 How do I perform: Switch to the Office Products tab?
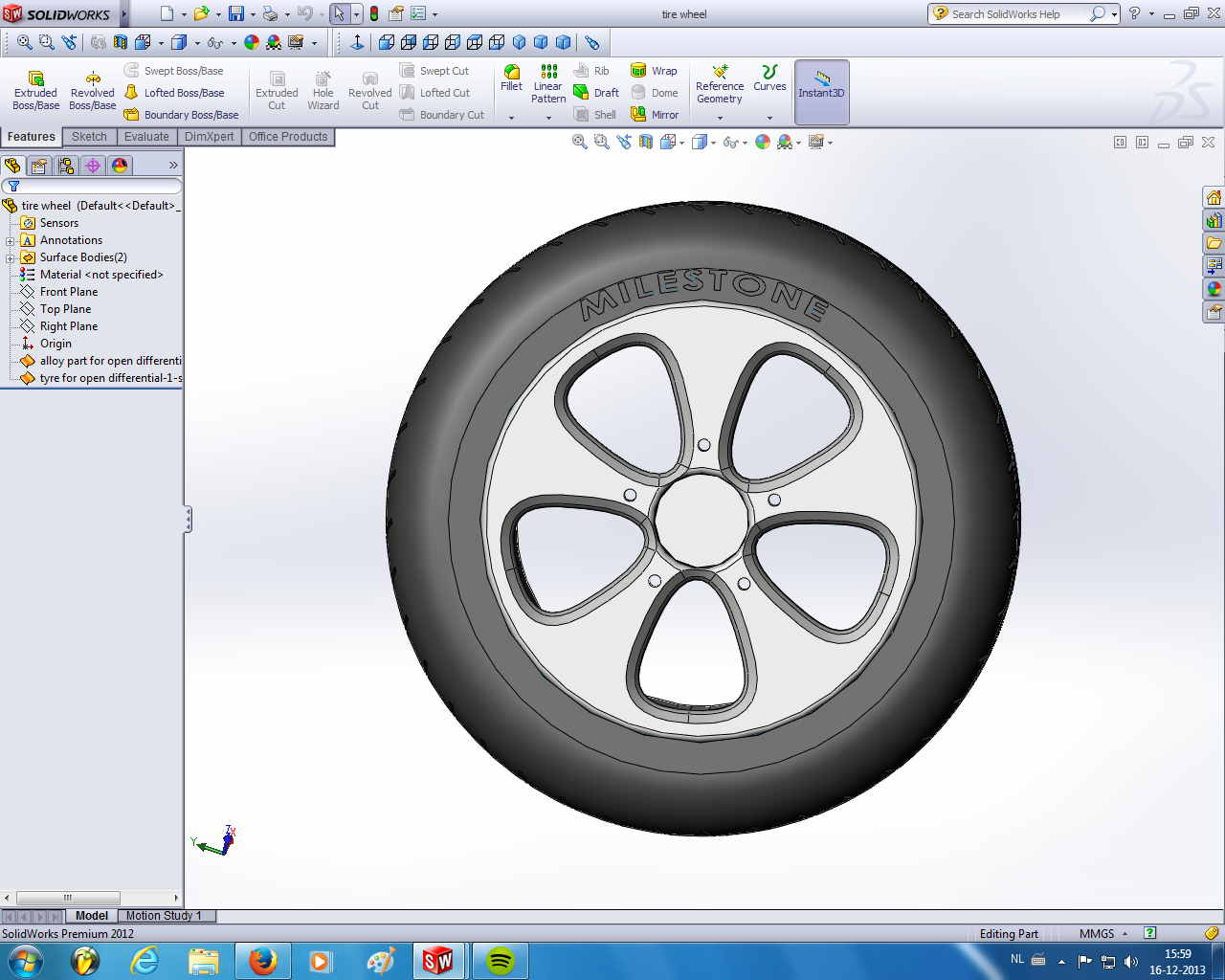point(288,137)
